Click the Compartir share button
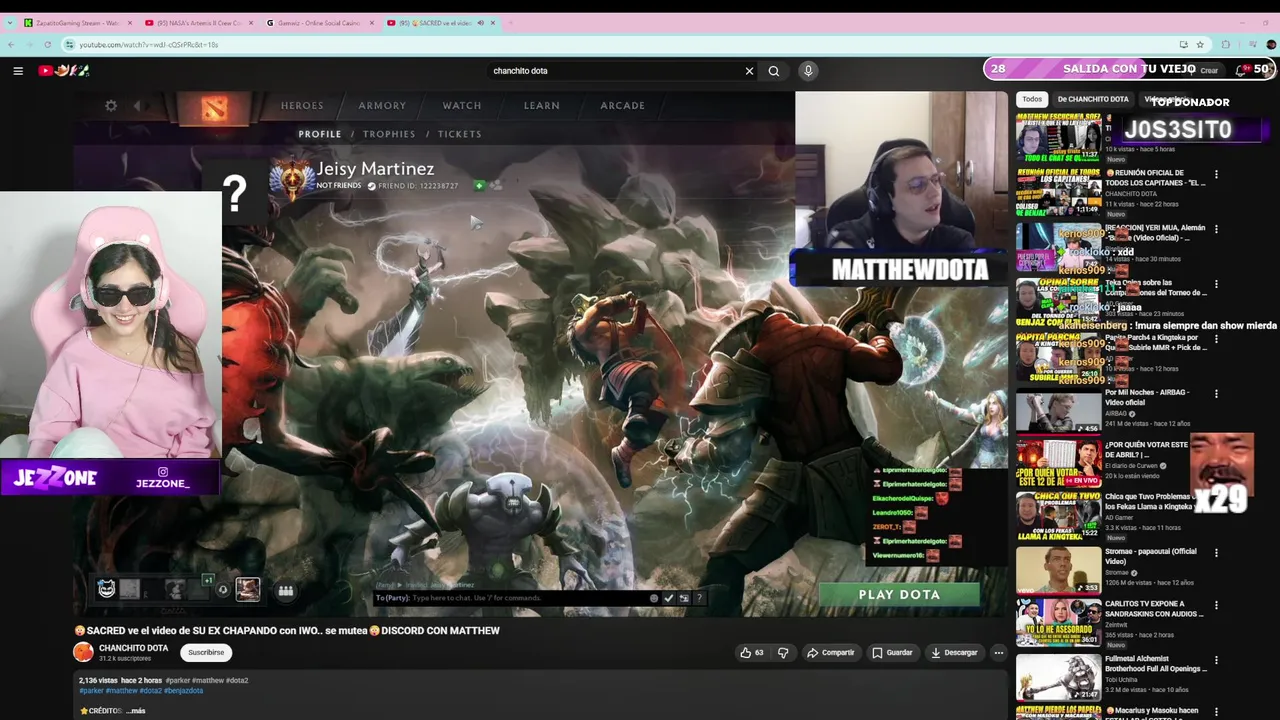1280x720 pixels. coord(831,653)
